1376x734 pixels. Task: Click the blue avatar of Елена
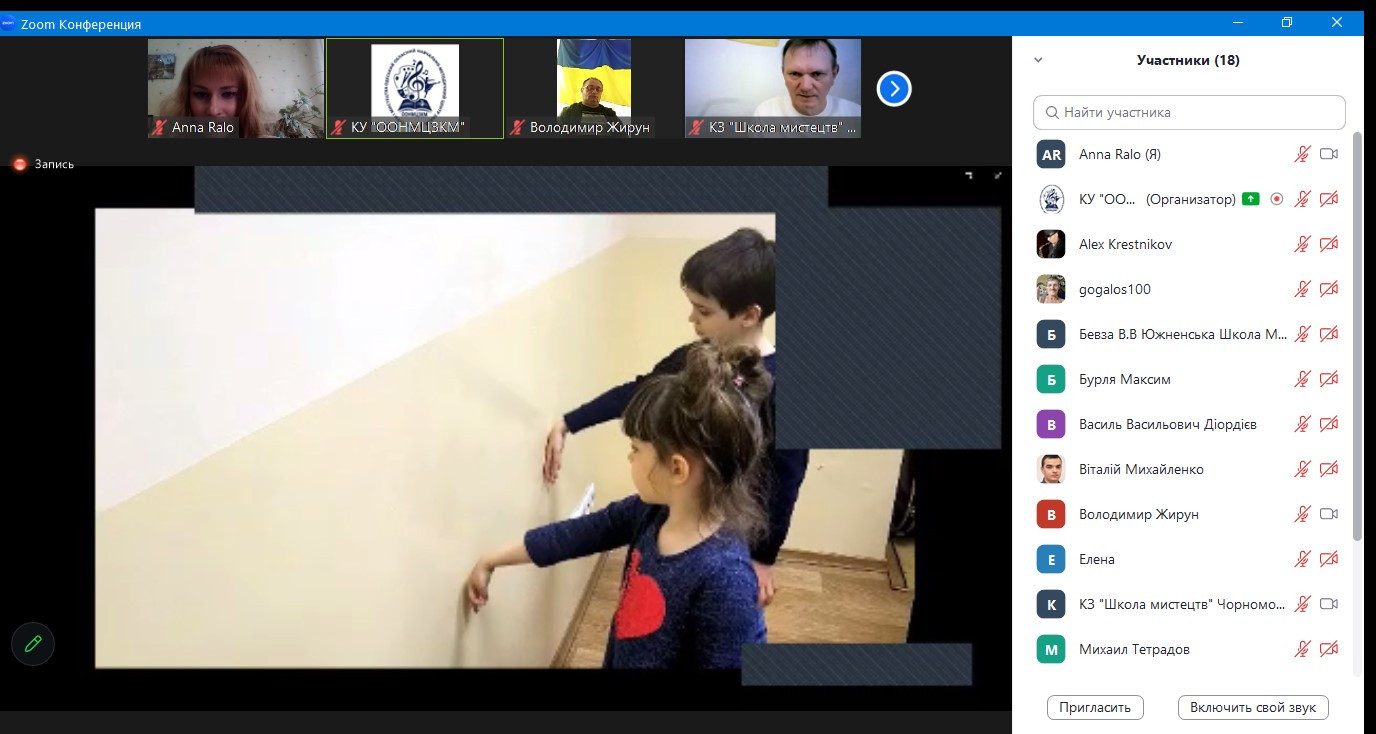pos(1051,559)
